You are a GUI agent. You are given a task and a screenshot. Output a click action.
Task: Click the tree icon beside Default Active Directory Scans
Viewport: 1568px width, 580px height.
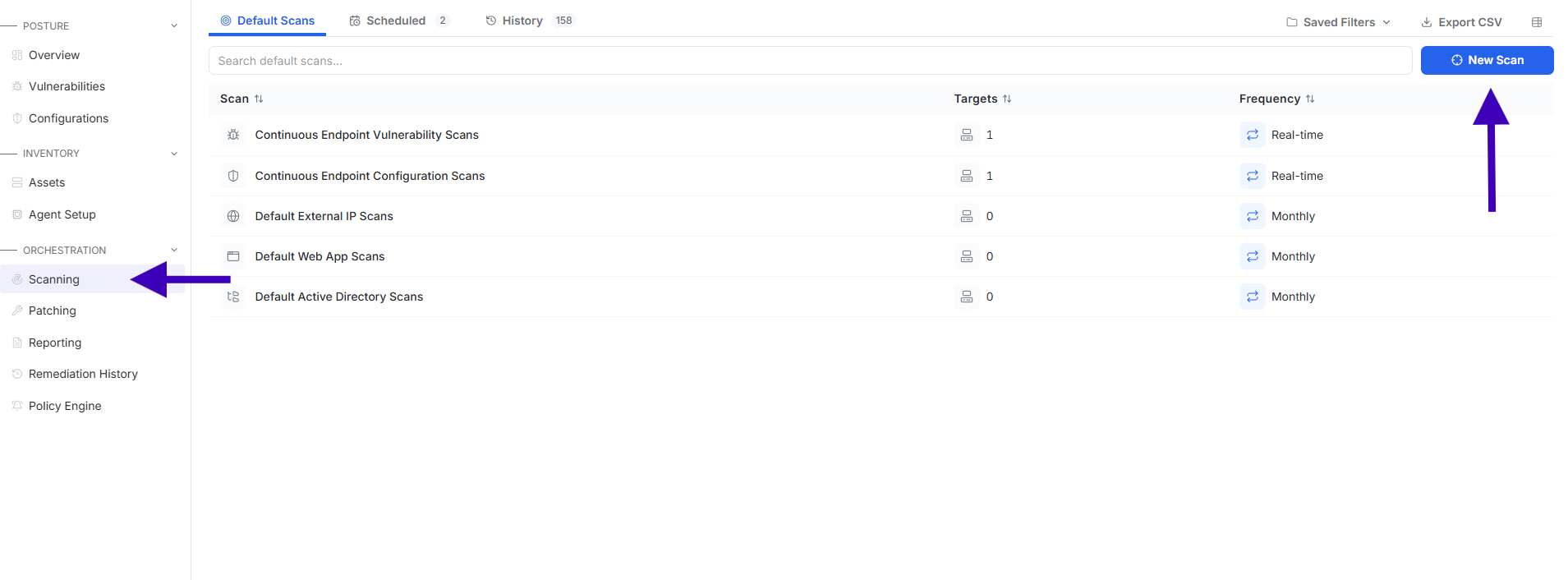click(x=233, y=297)
